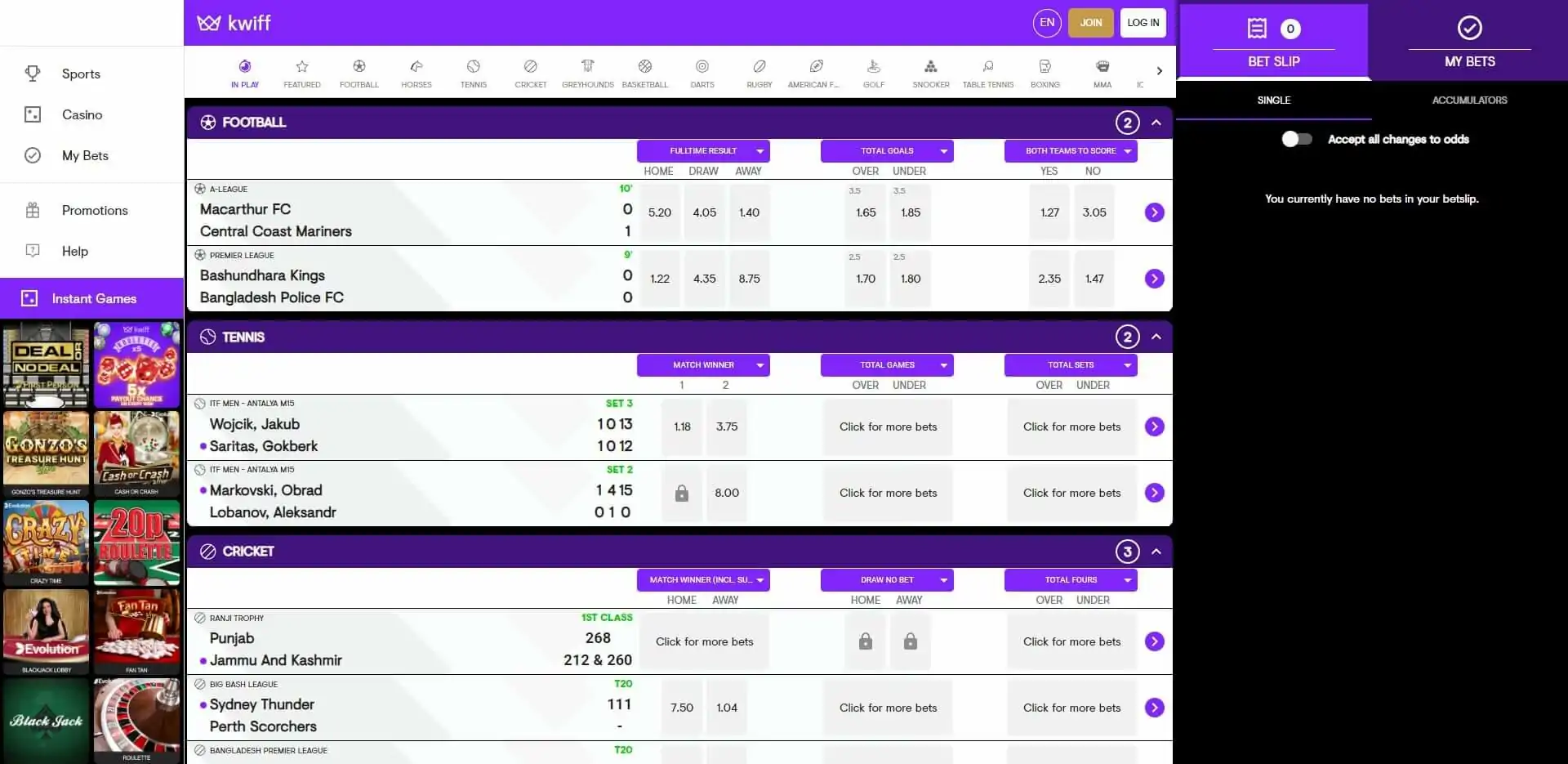Click the JOIN button
1568x764 pixels.
point(1090,23)
